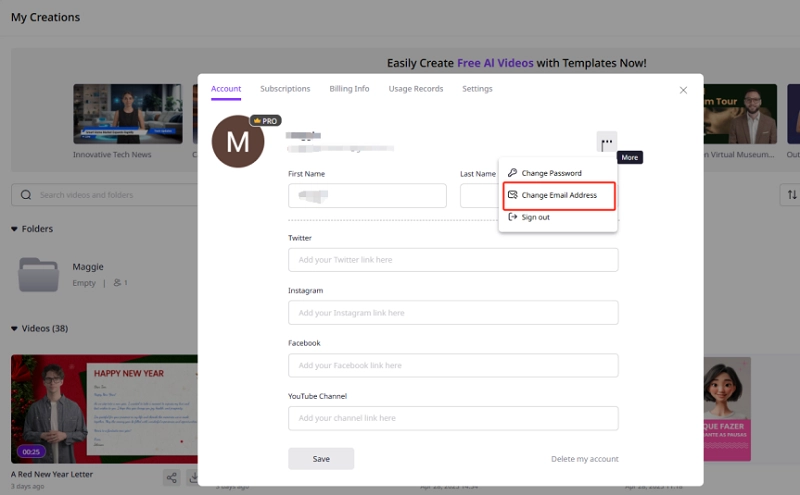Choose Change Email Address option
800x495 pixels.
click(558, 195)
